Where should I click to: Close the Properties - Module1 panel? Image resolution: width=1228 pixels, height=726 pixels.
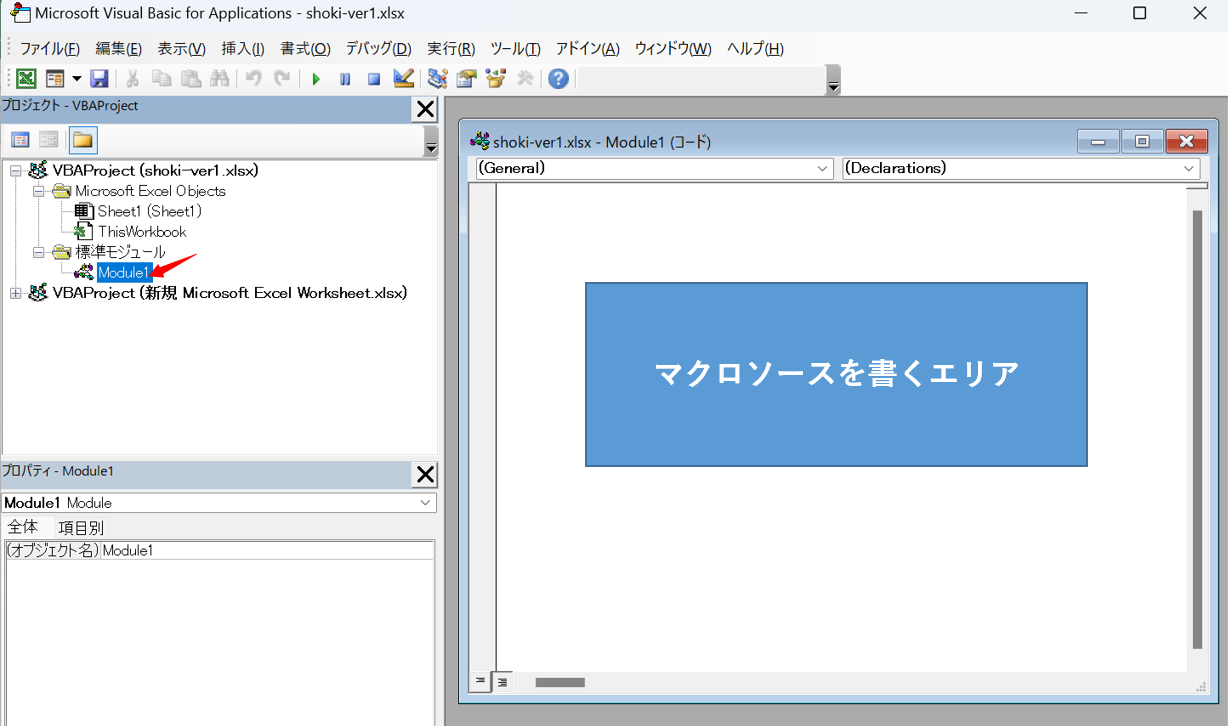click(x=425, y=474)
